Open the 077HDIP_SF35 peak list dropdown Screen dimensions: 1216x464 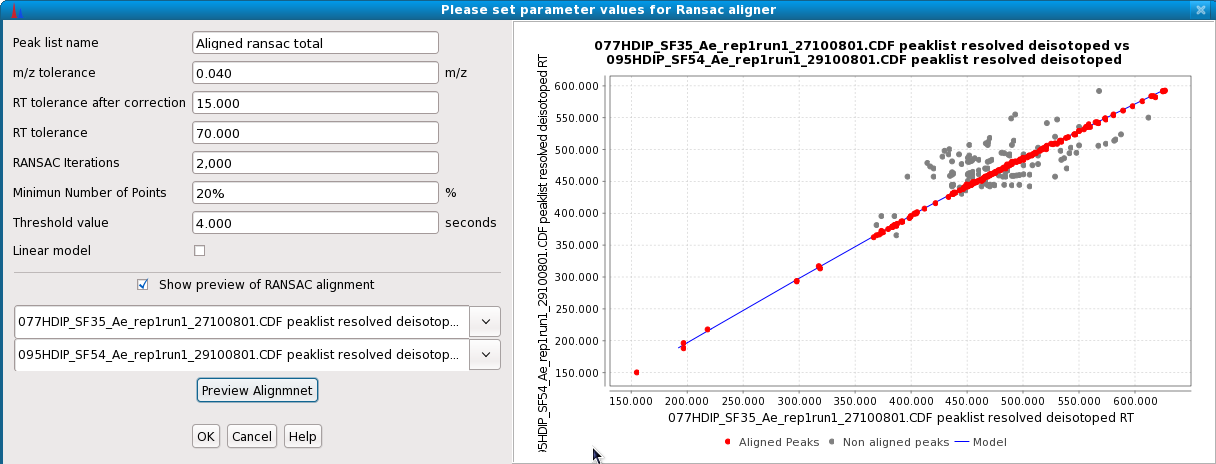point(485,322)
